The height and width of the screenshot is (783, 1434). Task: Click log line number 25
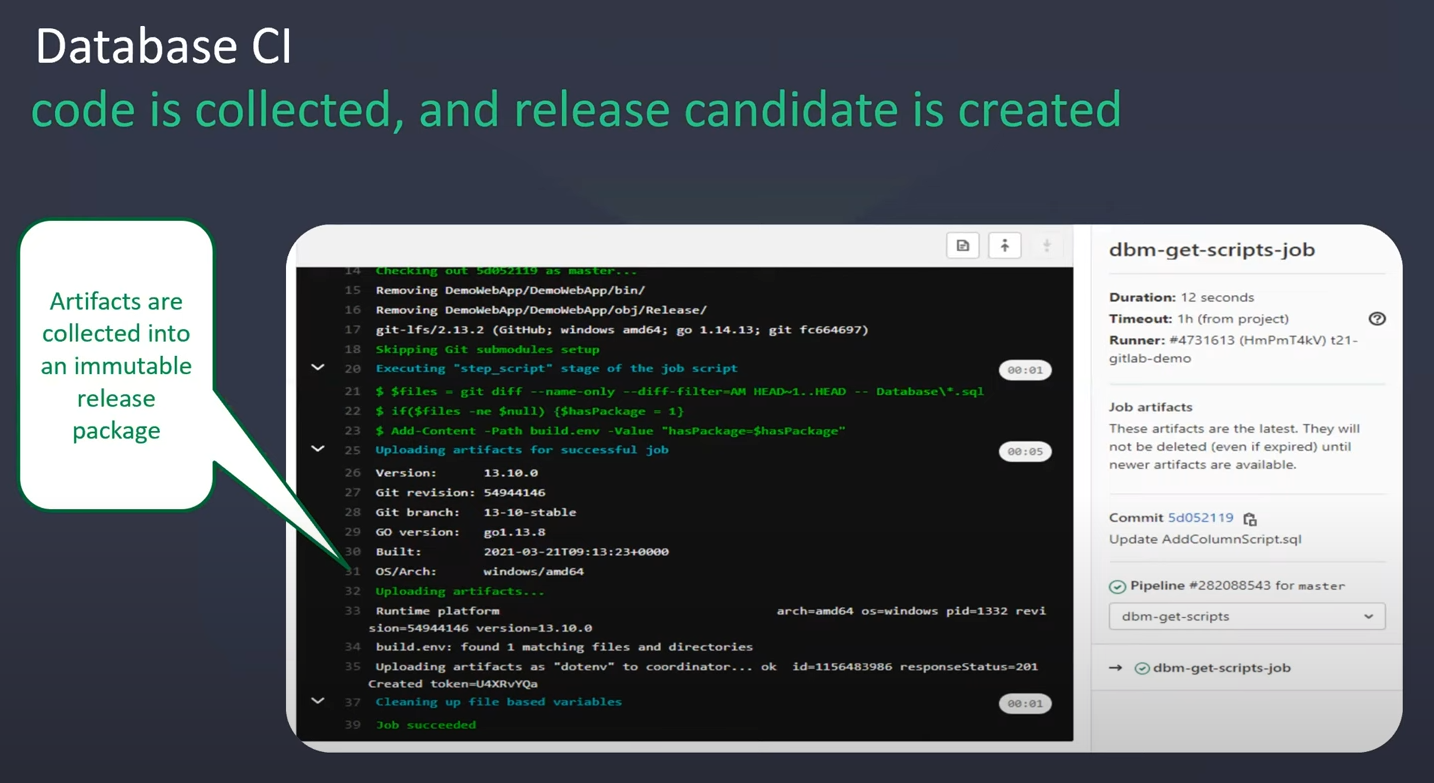(x=352, y=450)
